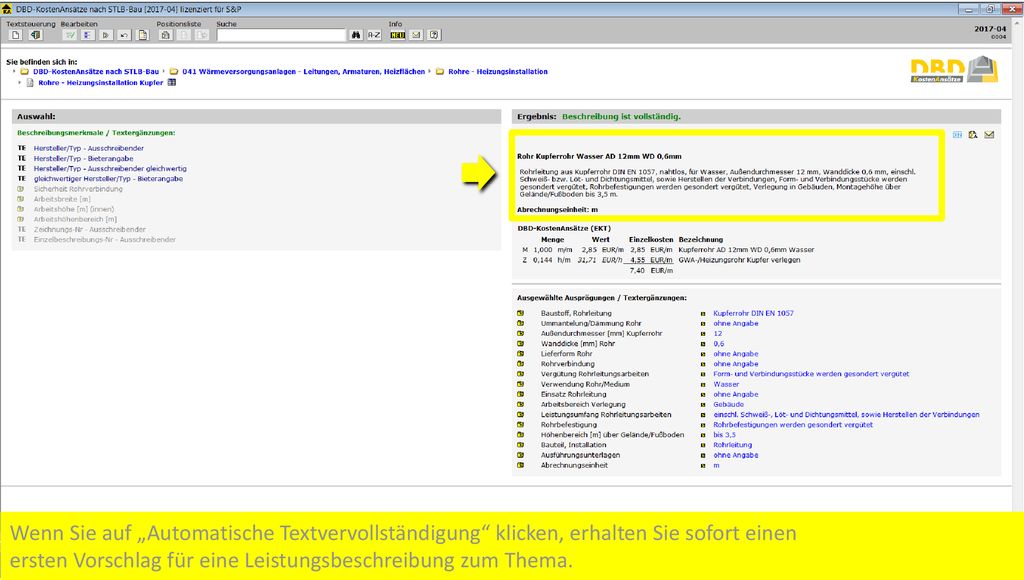Open the Rohre - Heizungsinstallation breadcrumb
This screenshot has width=1024, height=580.
pos(498,72)
